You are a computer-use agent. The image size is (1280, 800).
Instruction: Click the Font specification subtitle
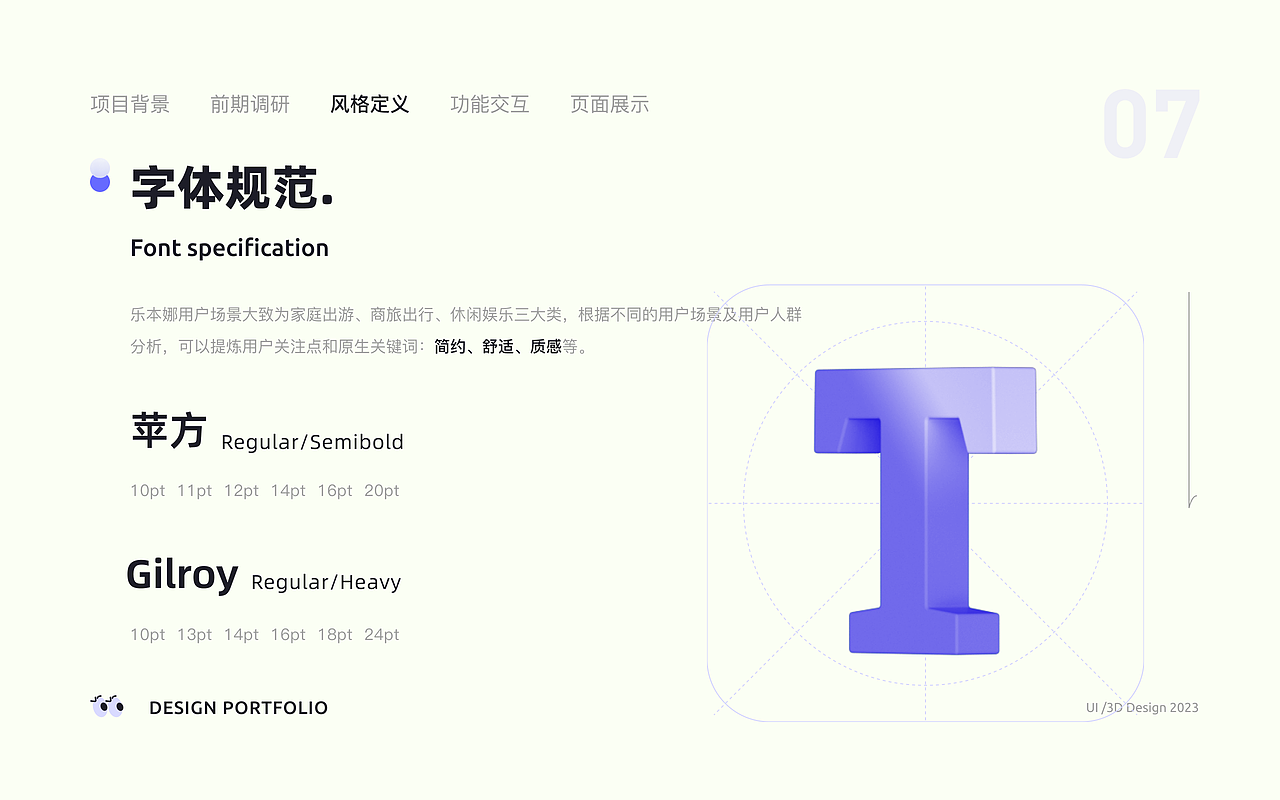pyautogui.click(x=229, y=248)
